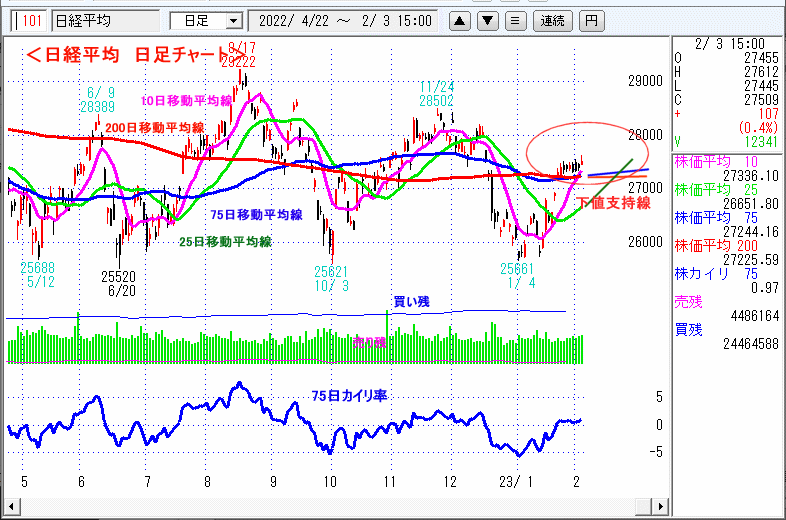Click the 買残 value 24464588
786x520 pixels.
[x=751, y=344]
